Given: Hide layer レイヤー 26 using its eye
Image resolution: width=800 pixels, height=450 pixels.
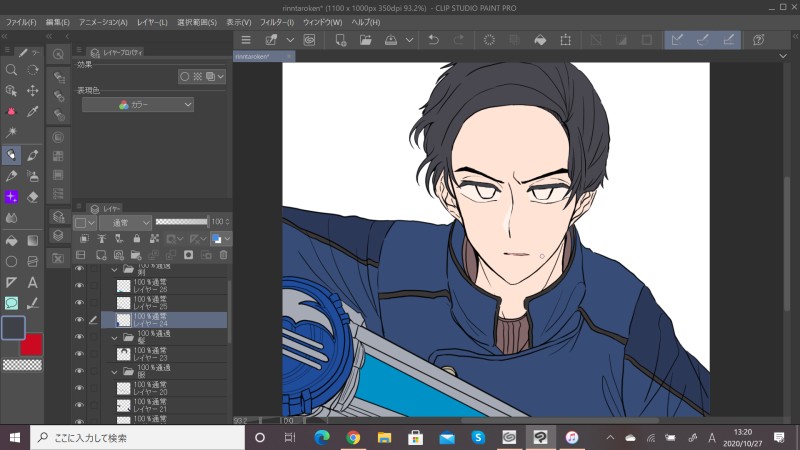Looking at the screenshot, I should pos(79,286).
